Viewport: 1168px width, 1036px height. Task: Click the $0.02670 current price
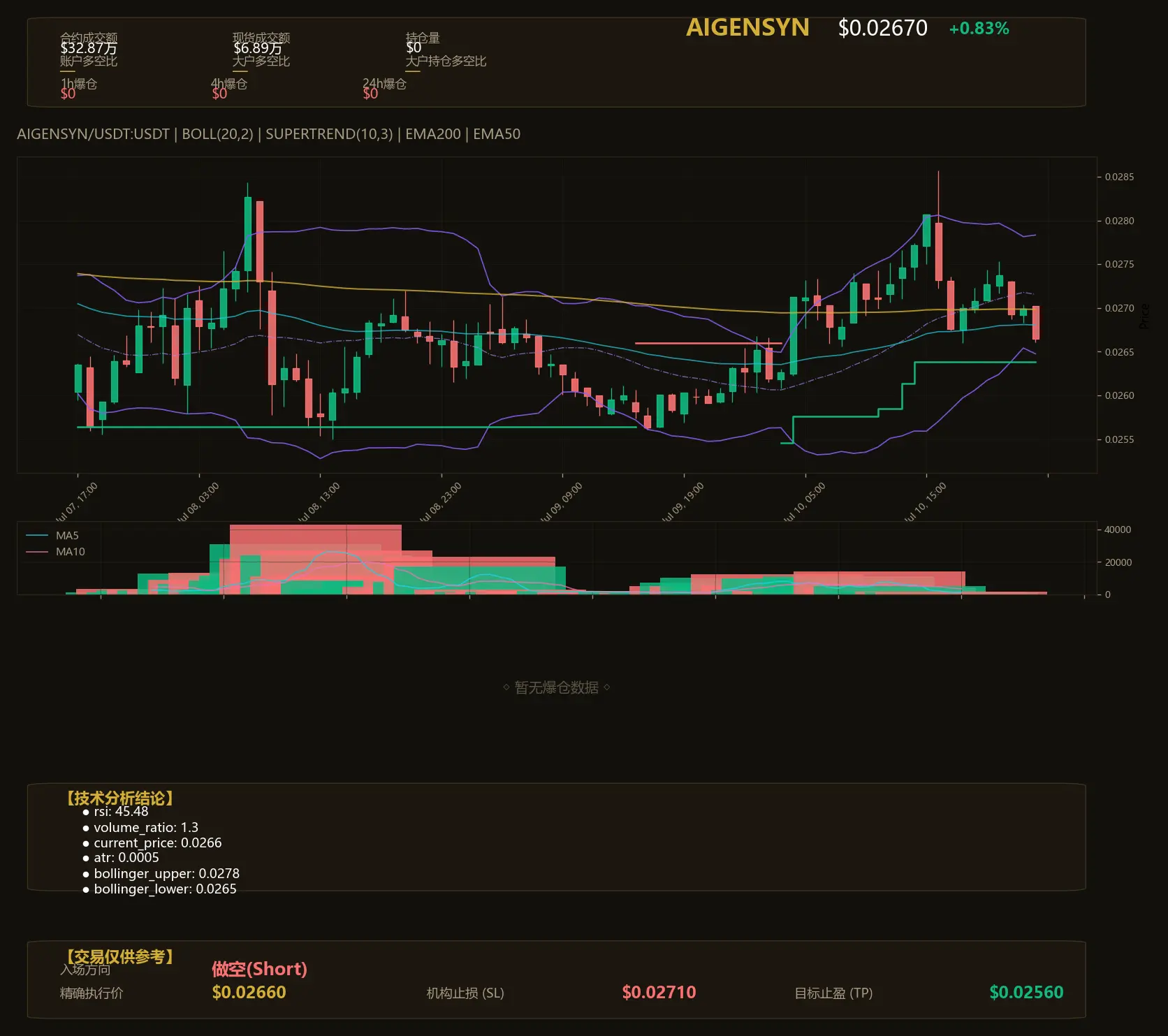(x=883, y=28)
